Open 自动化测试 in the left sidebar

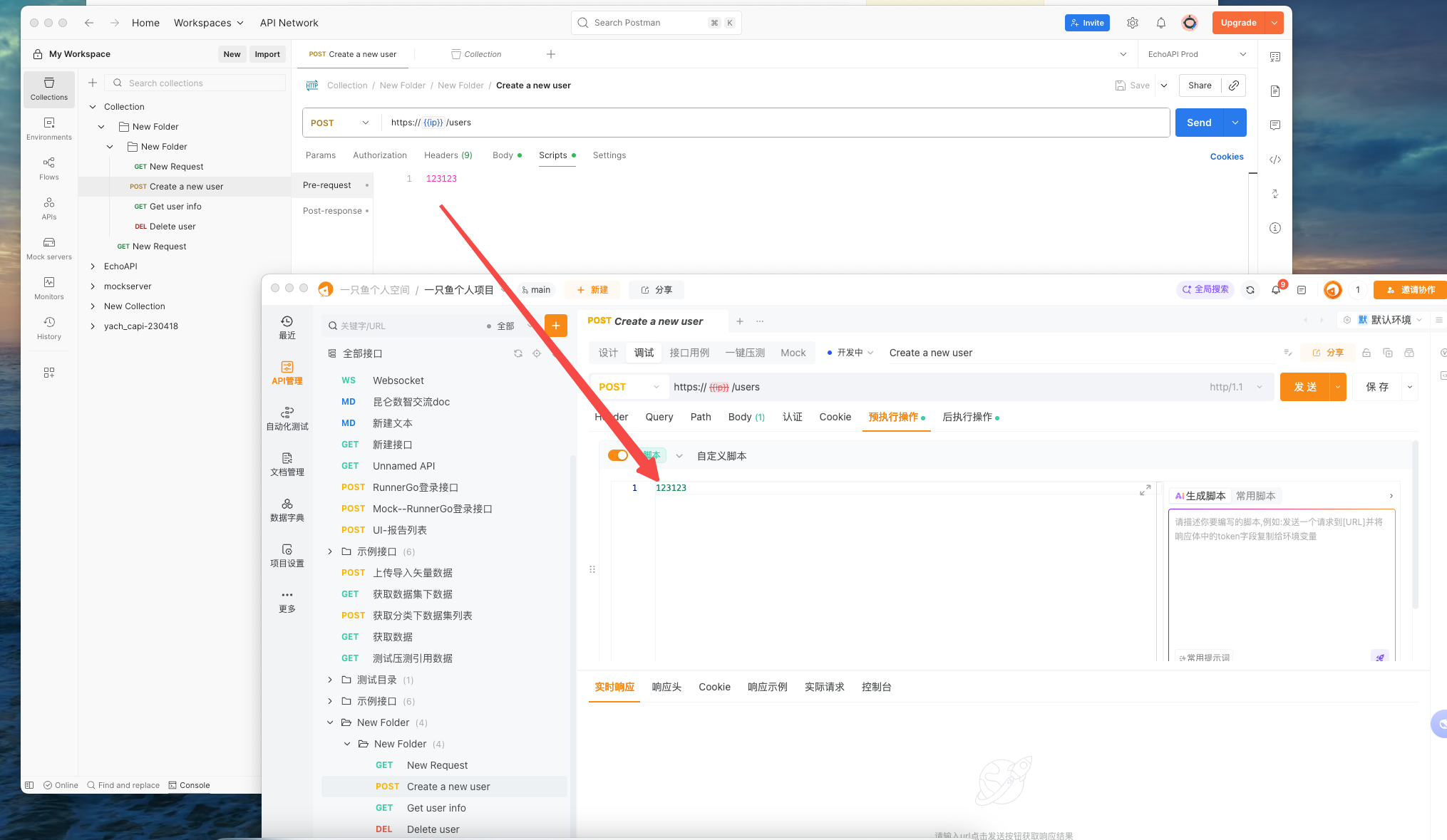(x=287, y=418)
